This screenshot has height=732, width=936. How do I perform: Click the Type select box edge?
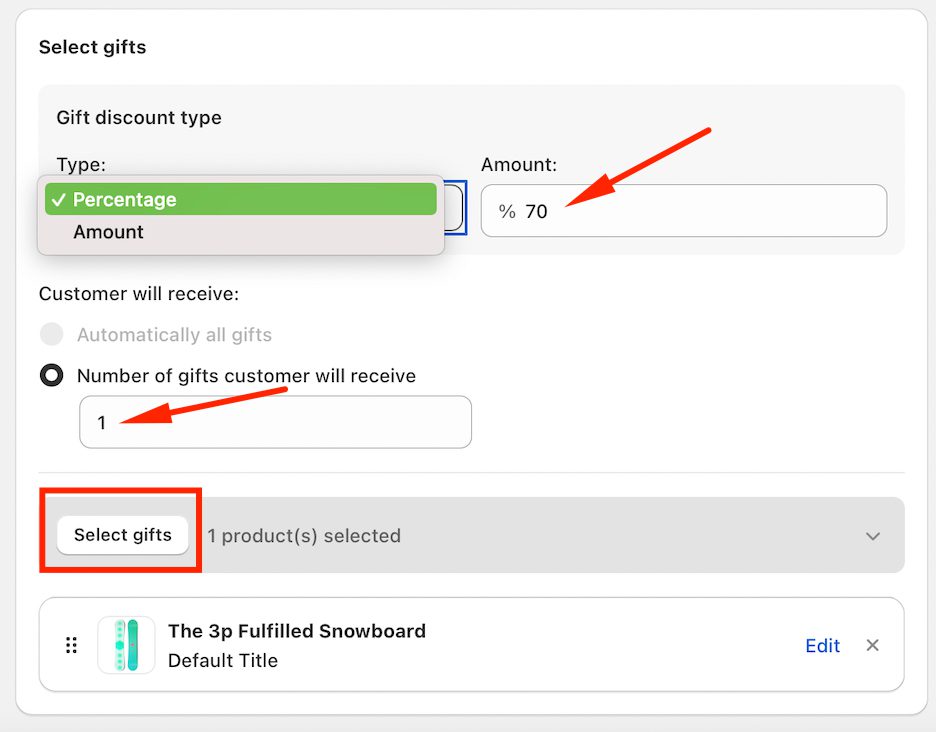(457, 208)
